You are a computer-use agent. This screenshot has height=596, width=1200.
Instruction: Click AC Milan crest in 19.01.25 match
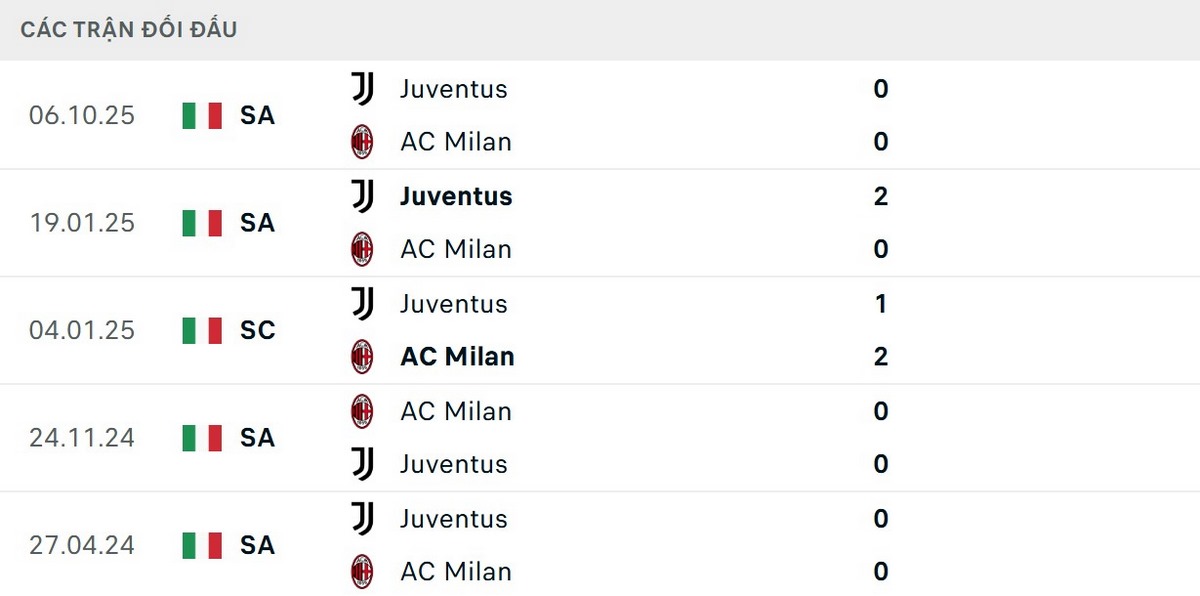pos(362,249)
